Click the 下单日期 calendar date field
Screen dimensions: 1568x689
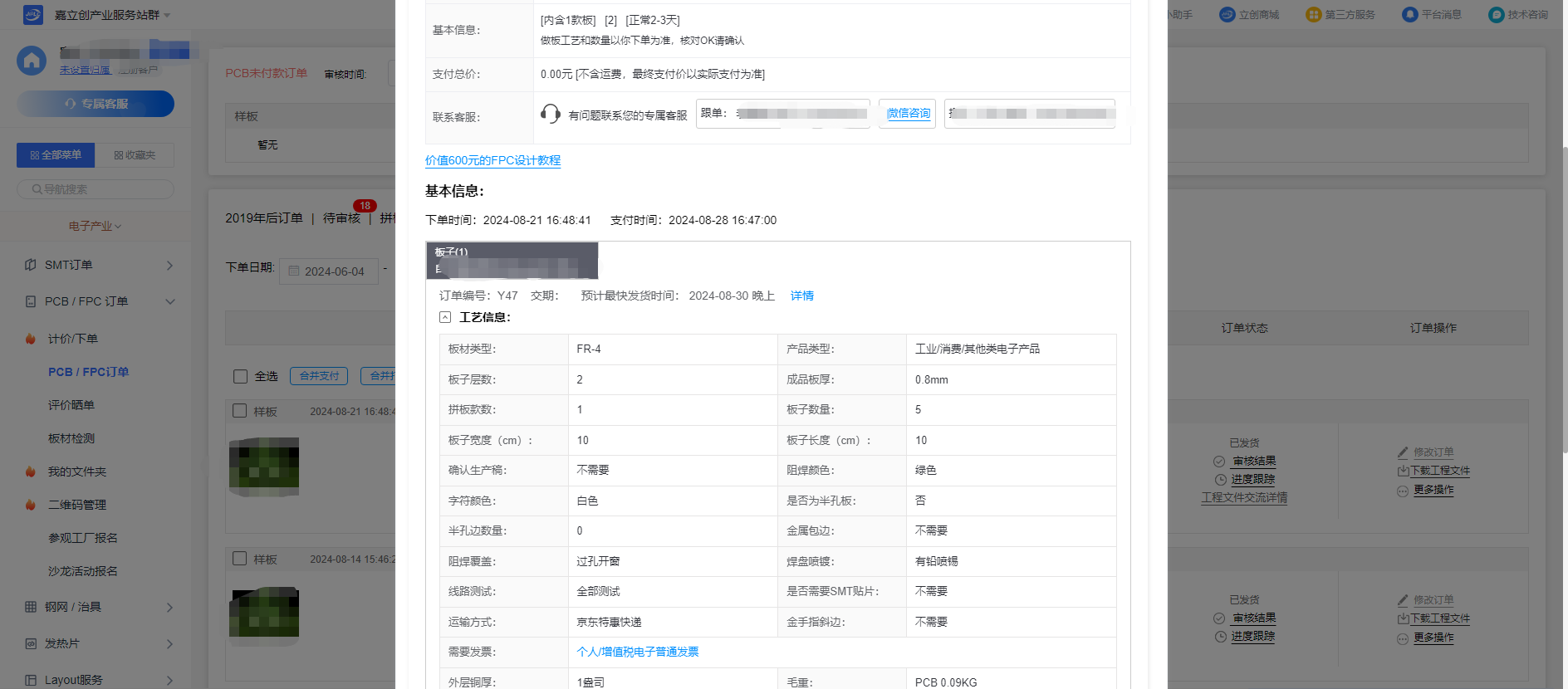click(329, 271)
